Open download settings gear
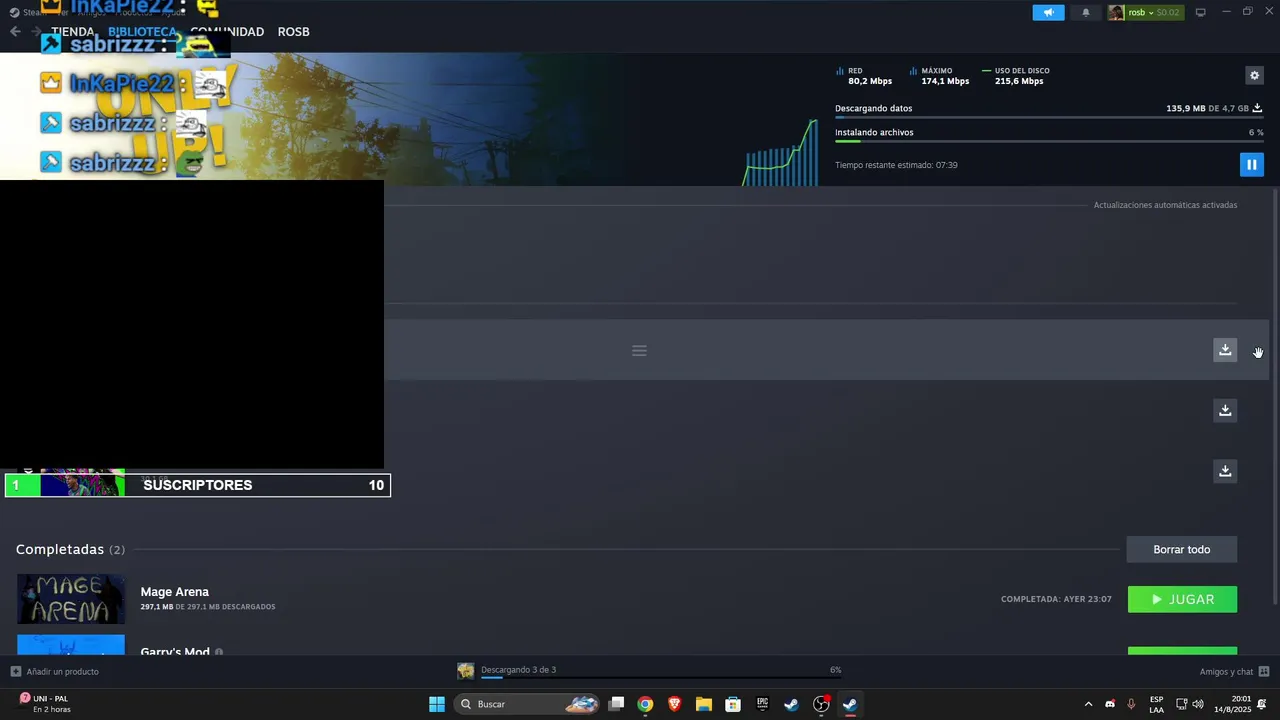Screen dimensions: 1280x720 [x=1254, y=75]
